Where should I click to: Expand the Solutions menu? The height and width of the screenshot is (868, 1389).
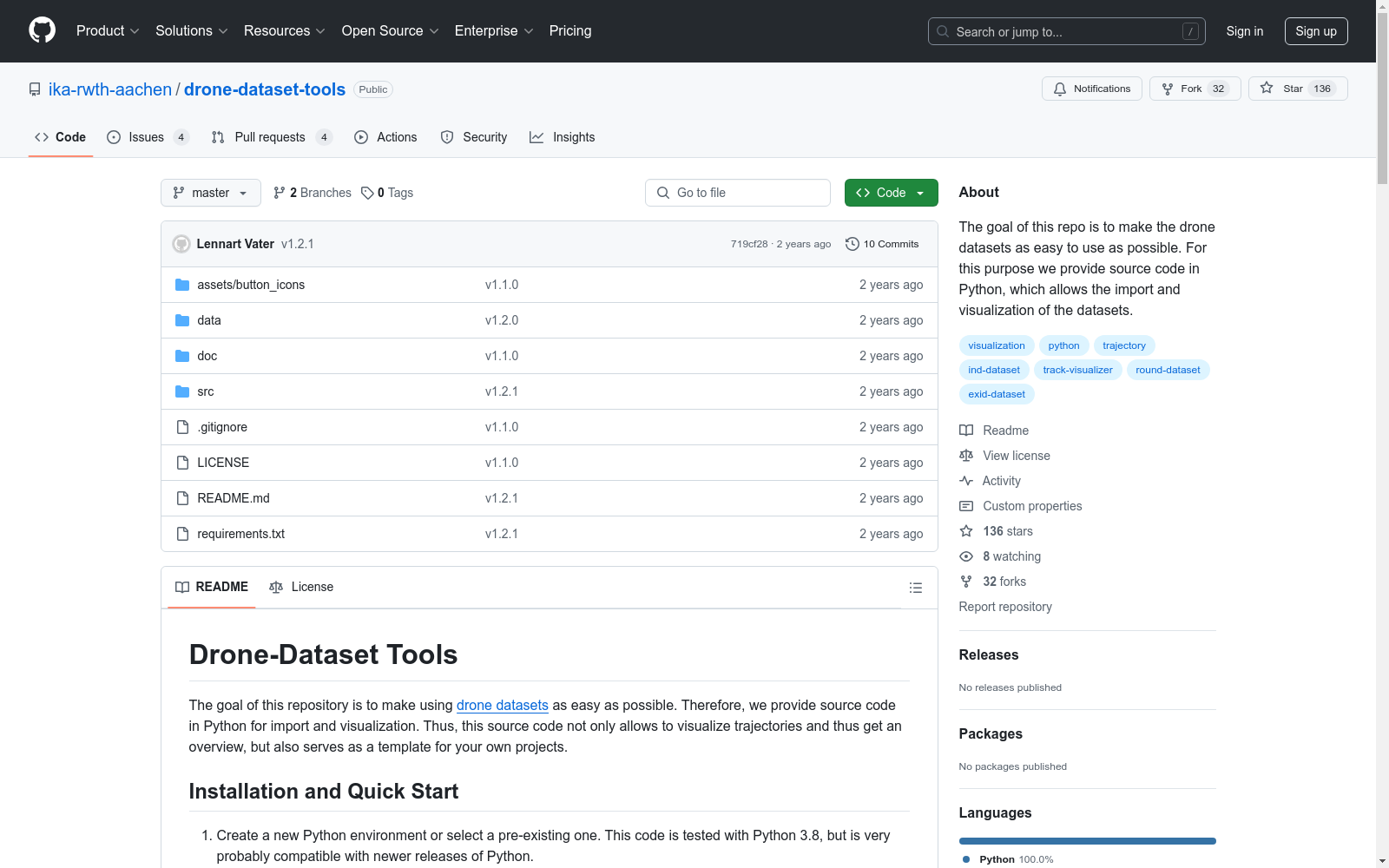(192, 30)
